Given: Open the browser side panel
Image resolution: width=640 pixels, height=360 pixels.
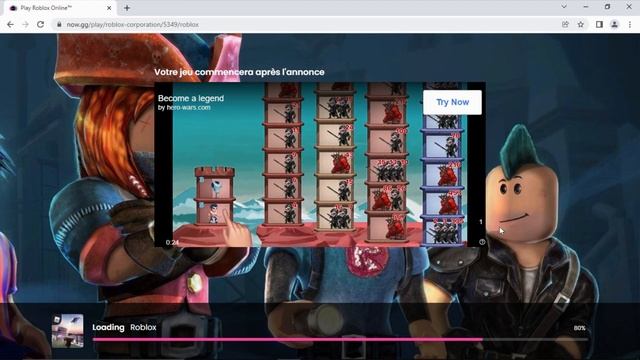Looking at the screenshot, I should (x=599, y=24).
